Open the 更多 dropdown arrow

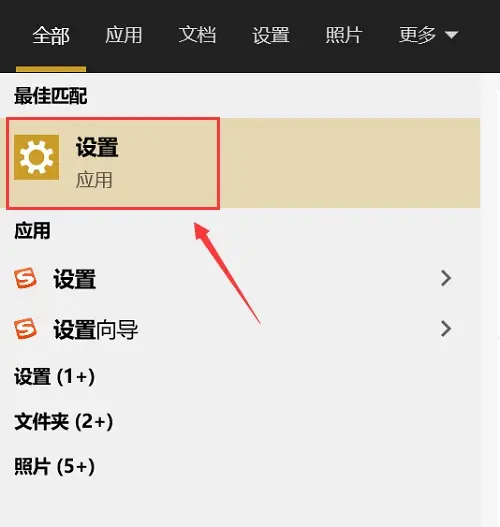point(451,35)
